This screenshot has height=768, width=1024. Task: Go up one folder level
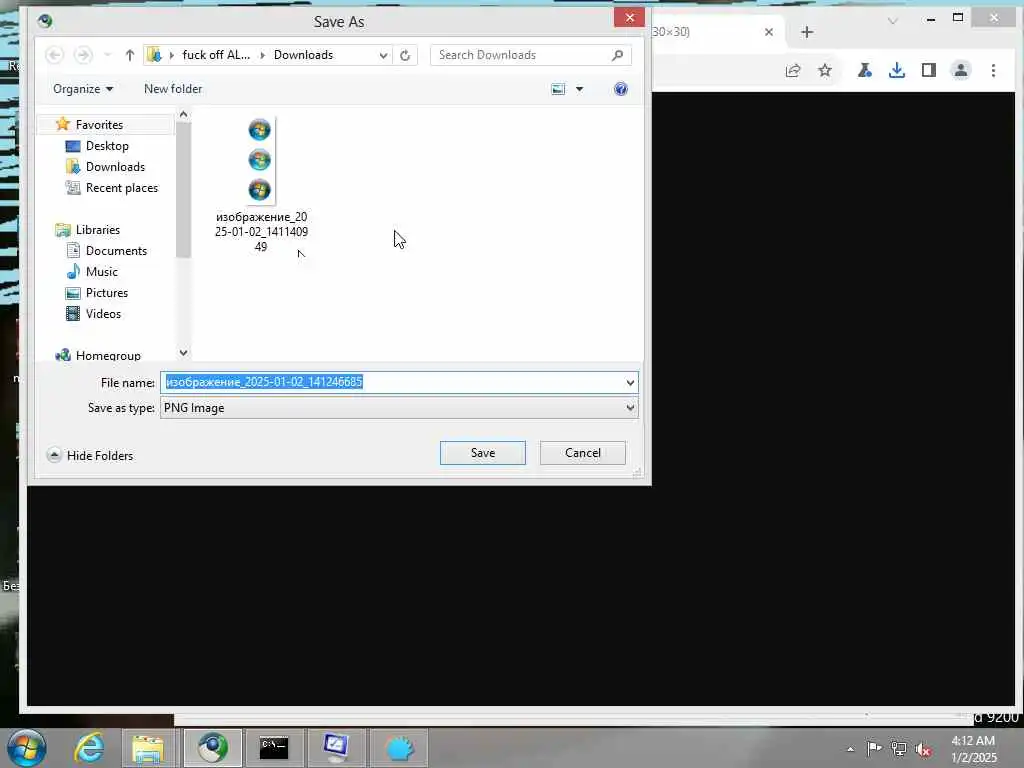tap(129, 56)
